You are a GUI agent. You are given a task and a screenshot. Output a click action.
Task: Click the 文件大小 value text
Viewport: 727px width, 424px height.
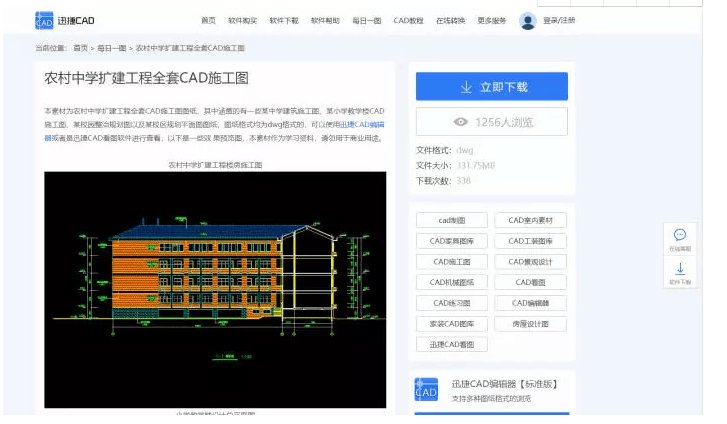[476, 165]
